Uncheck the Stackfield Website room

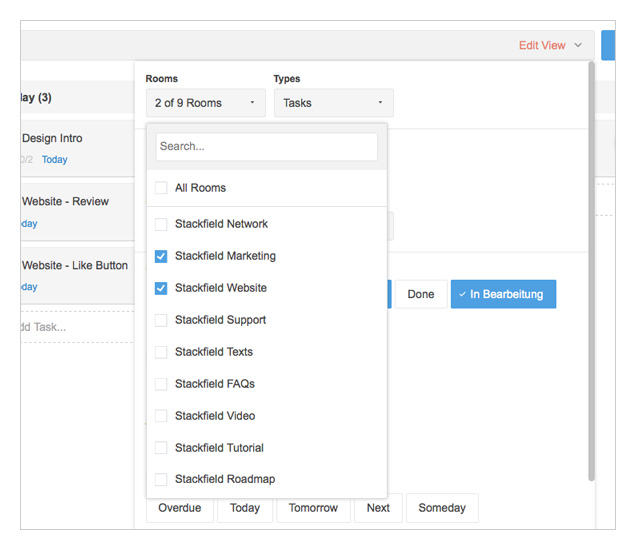pyautogui.click(x=161, y=288)
